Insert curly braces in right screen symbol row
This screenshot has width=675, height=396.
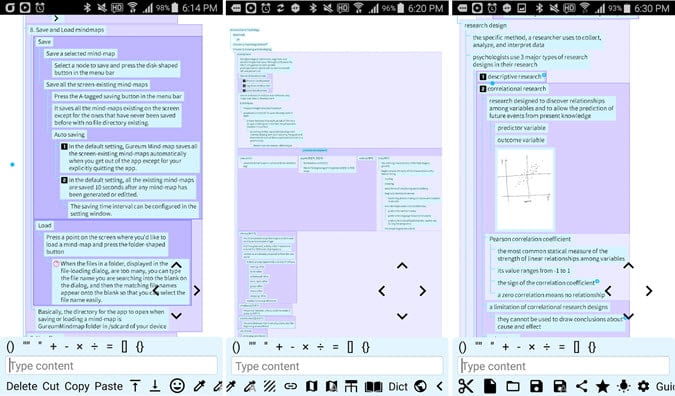pos(592,347)
